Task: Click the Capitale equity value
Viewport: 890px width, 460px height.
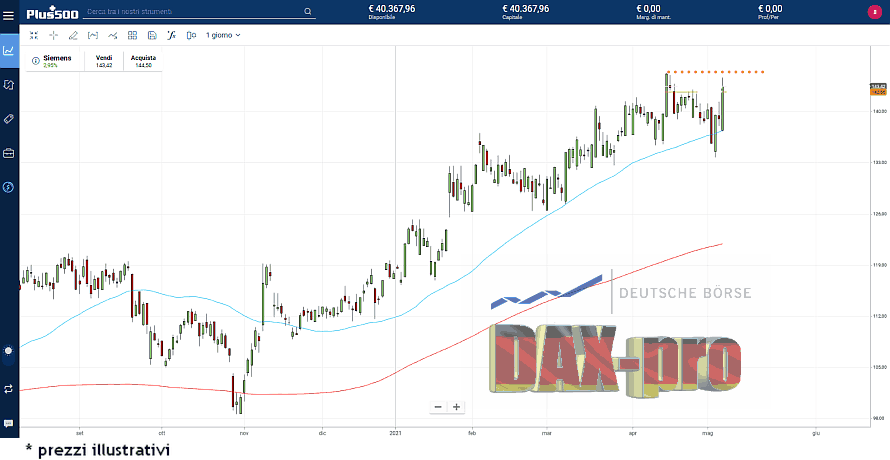Action: tap(525, 9)
